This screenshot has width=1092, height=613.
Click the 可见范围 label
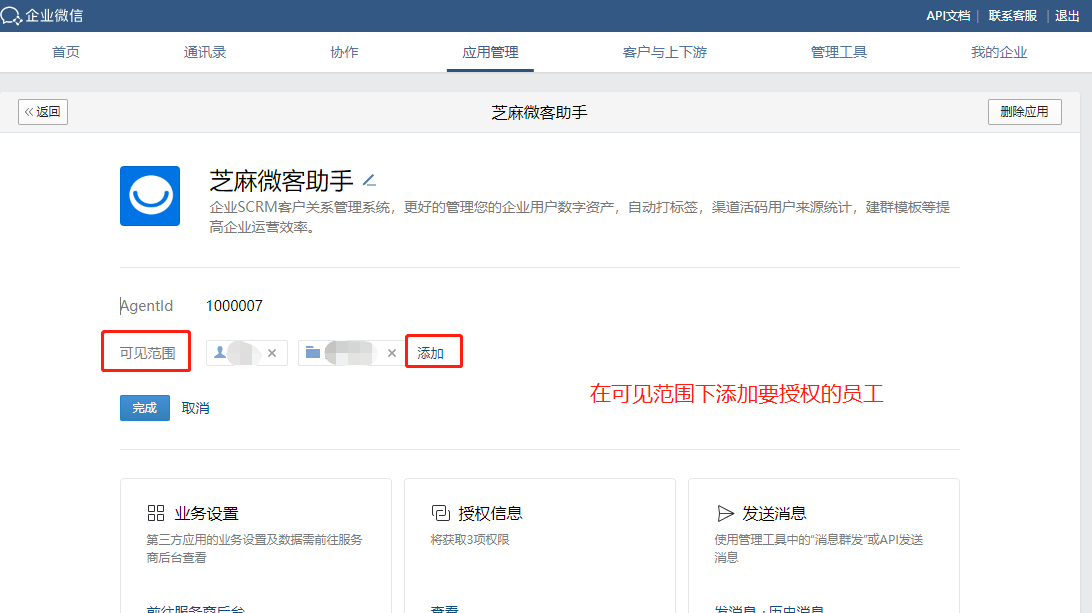pos(147,353)
